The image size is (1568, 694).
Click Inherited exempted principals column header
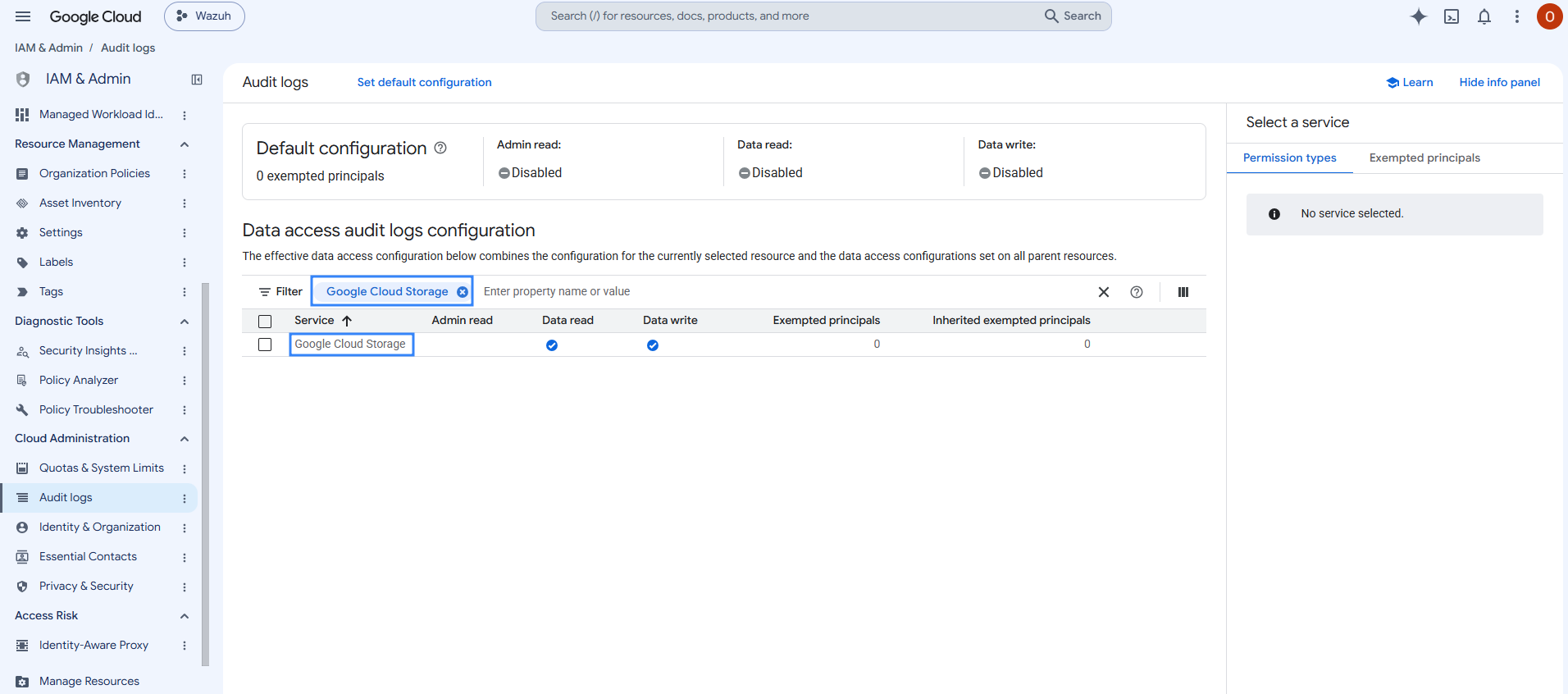(x=1011, y=320)
